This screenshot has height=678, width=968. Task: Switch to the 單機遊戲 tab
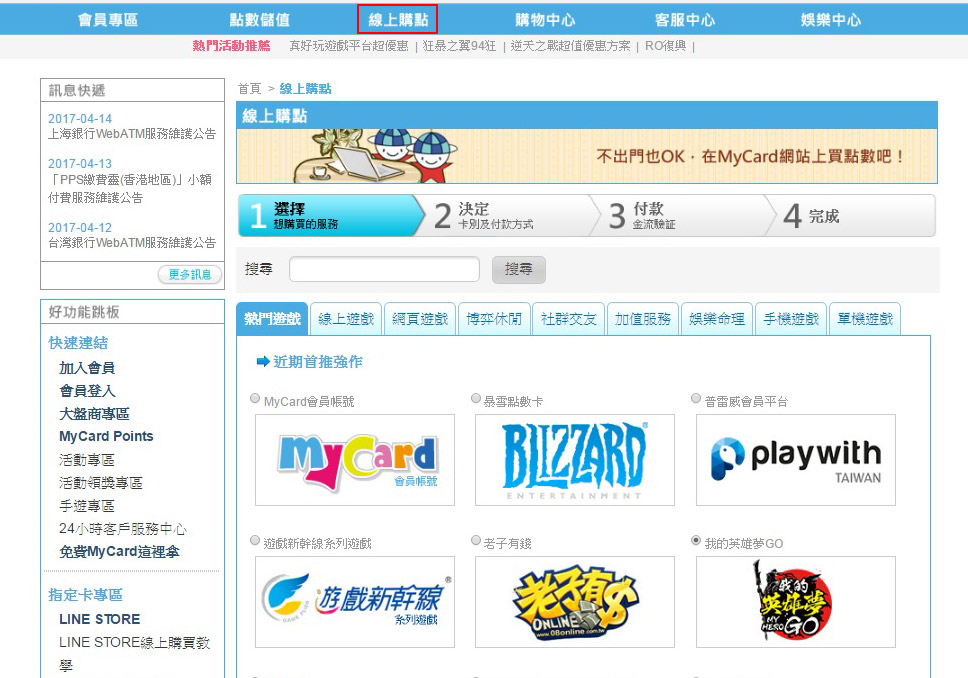[x=865, y=319]
